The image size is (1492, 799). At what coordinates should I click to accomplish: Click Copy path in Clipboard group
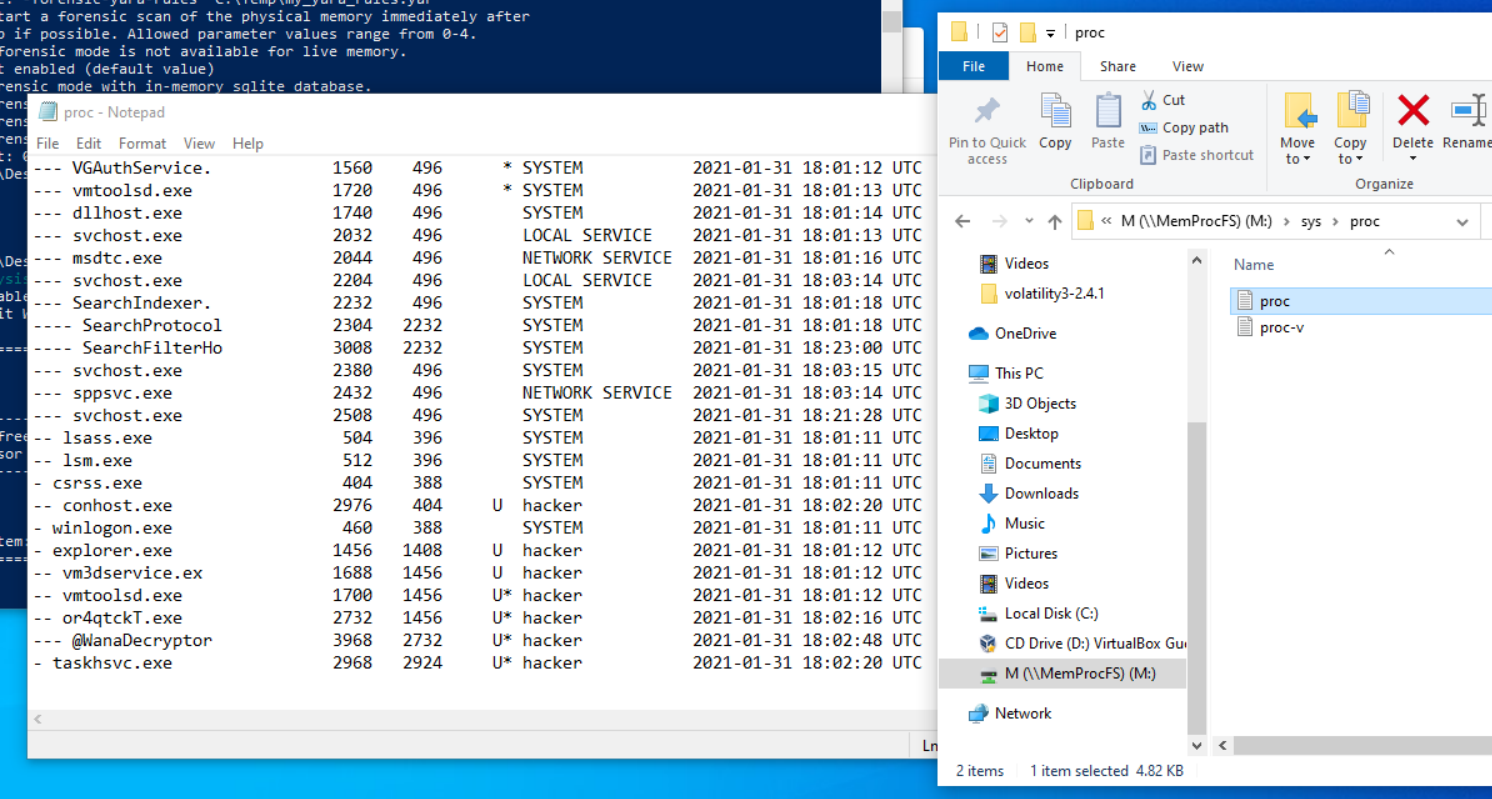[1184, 128]
